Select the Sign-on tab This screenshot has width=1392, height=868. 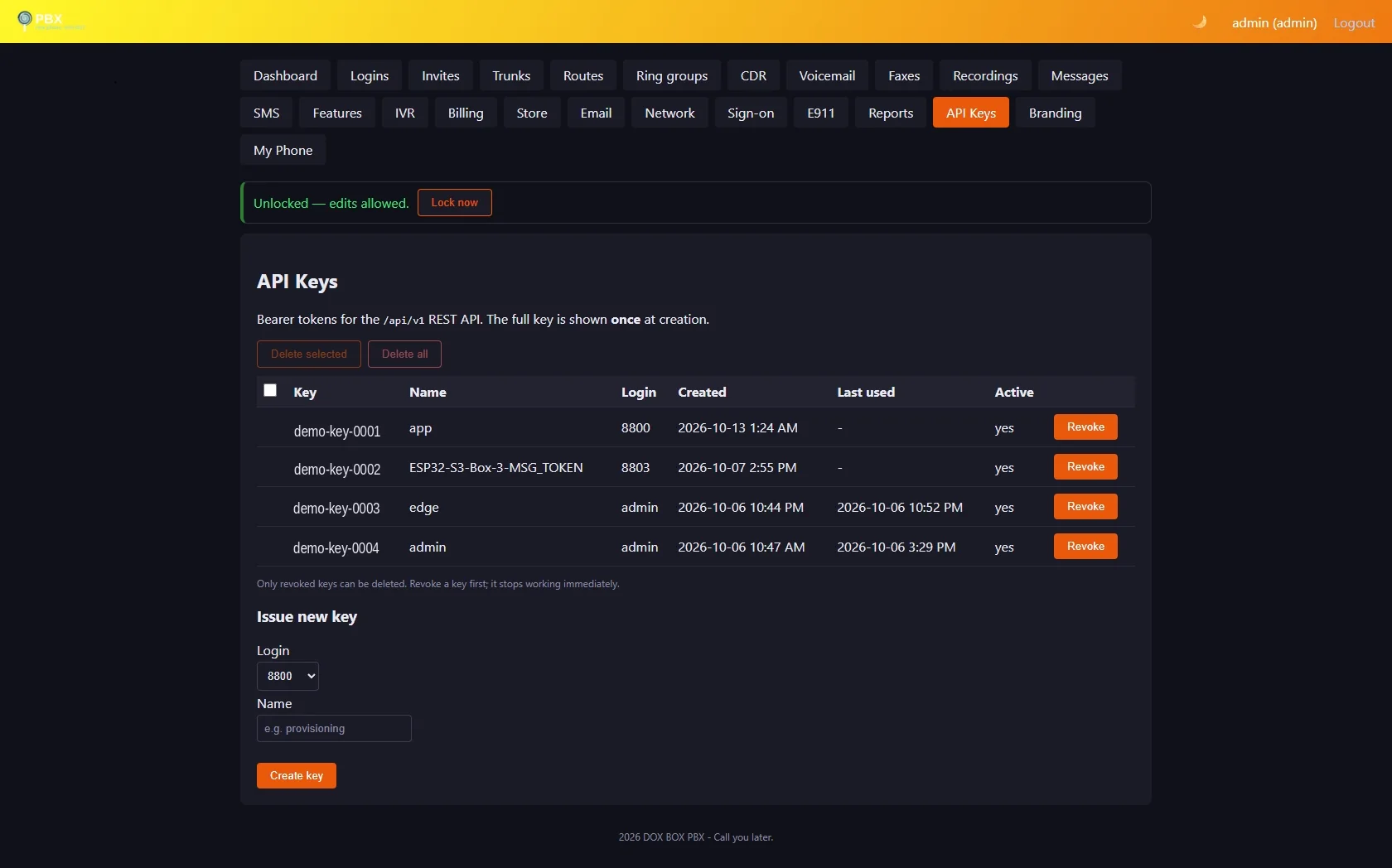(x=751, y=113)
